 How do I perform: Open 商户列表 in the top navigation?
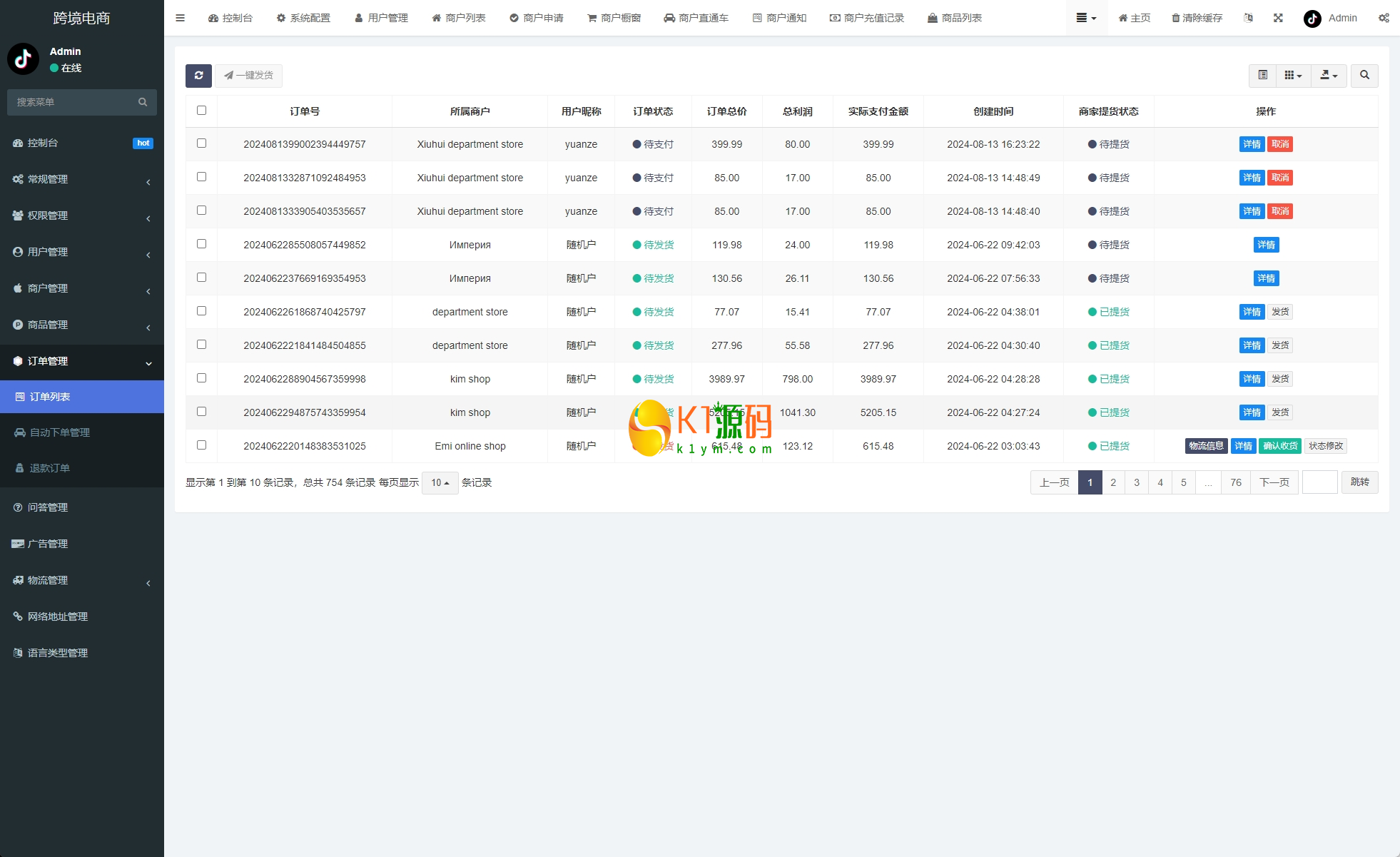point(459,18)
